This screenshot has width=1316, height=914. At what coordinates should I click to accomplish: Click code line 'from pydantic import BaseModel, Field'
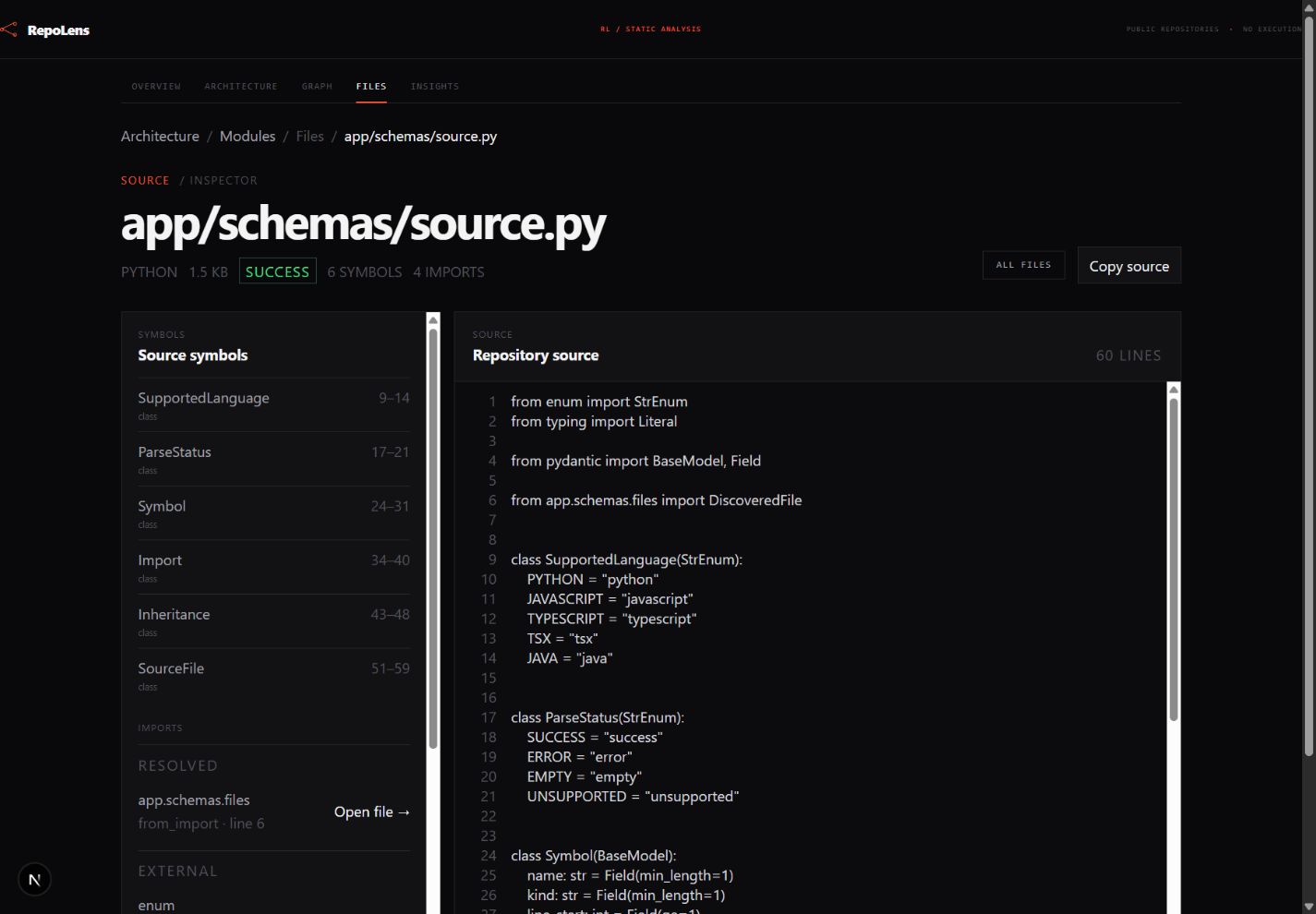[635, 461]
